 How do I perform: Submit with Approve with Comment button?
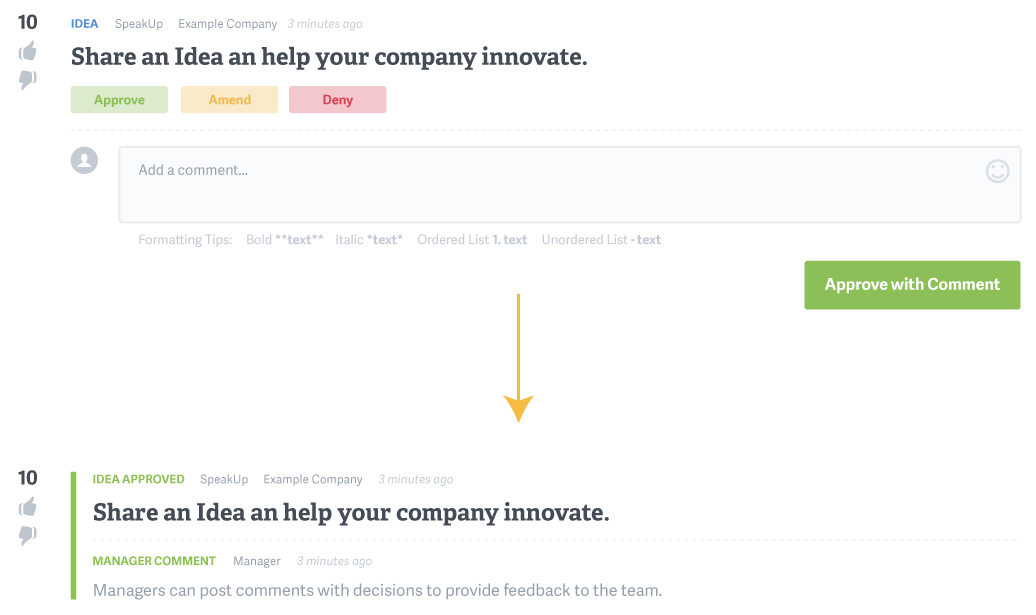click(x=912, y=285)
